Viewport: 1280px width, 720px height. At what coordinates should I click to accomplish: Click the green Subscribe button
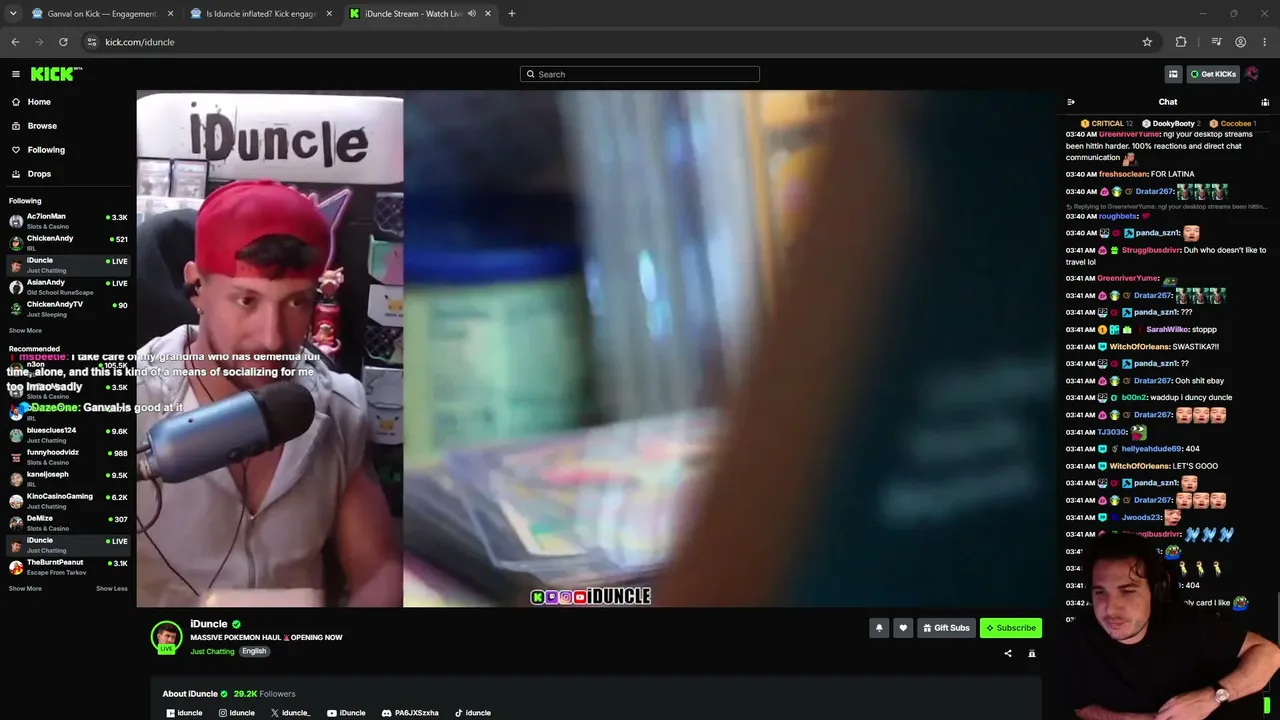coord(1011,628)
